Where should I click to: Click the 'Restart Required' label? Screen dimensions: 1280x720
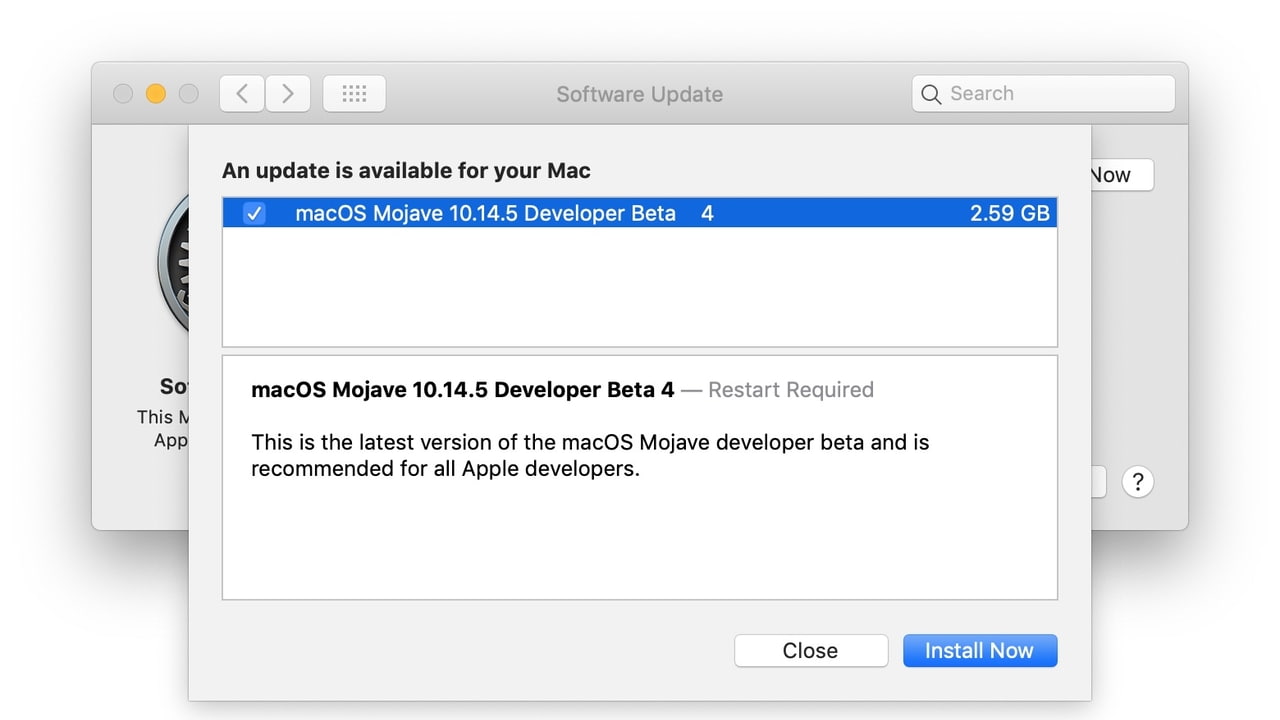pyautogui.click(x=791, y=390)
